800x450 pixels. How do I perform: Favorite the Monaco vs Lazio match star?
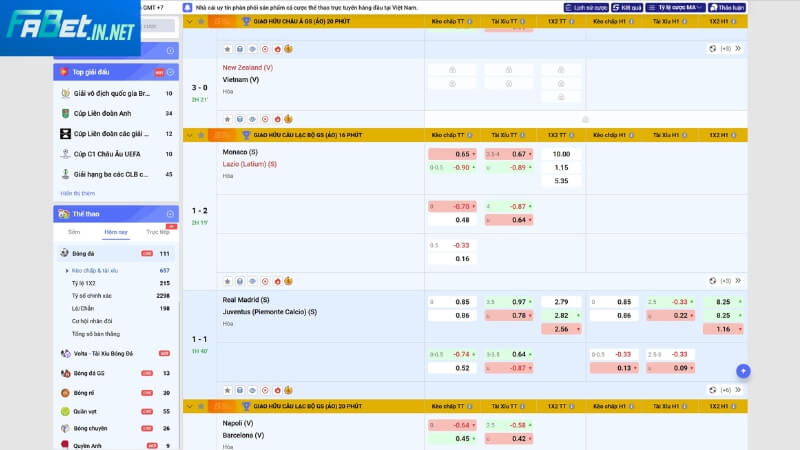tap(228, 281)
